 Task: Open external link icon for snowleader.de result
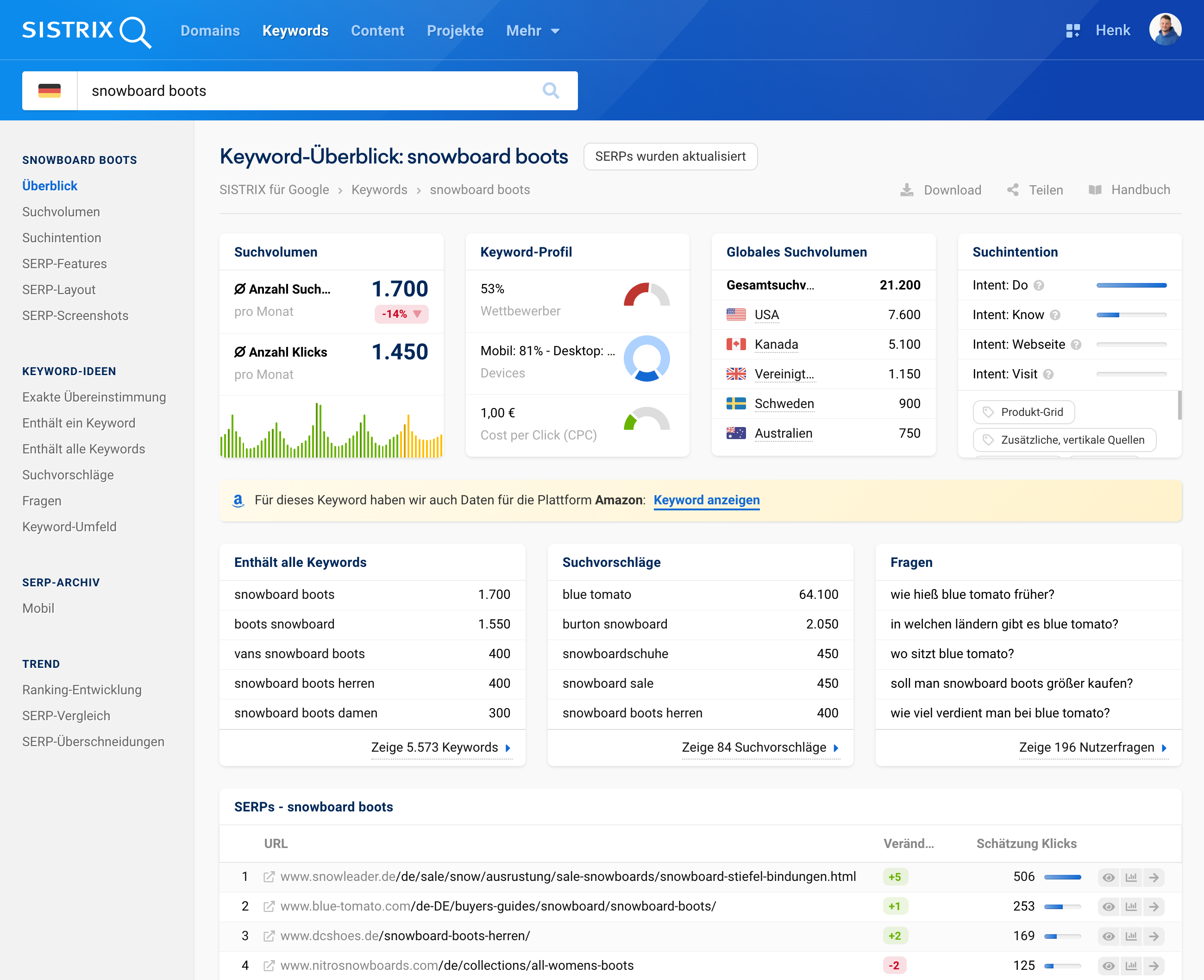(269, 877)
